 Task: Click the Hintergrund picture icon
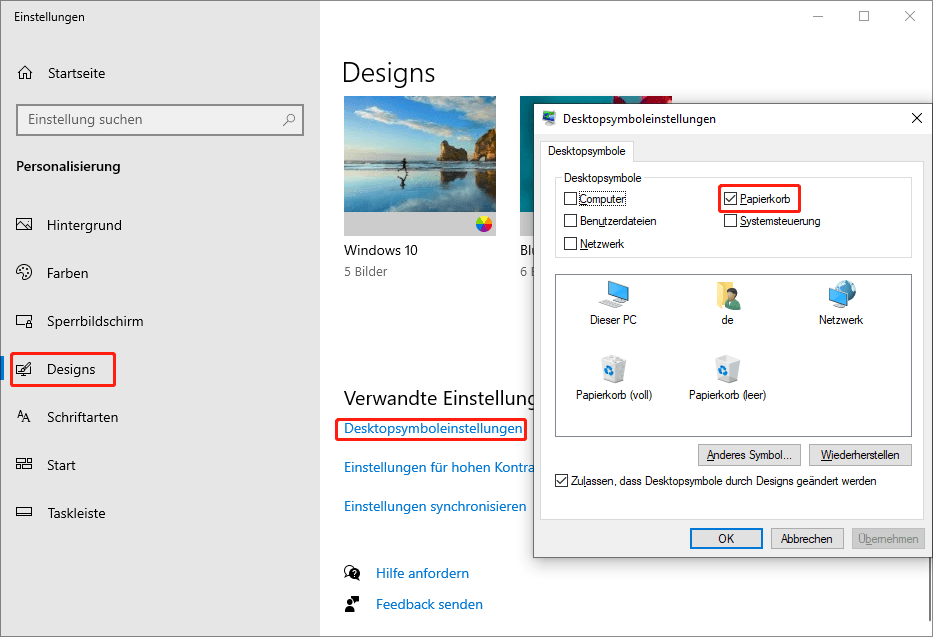coord(24,224)
